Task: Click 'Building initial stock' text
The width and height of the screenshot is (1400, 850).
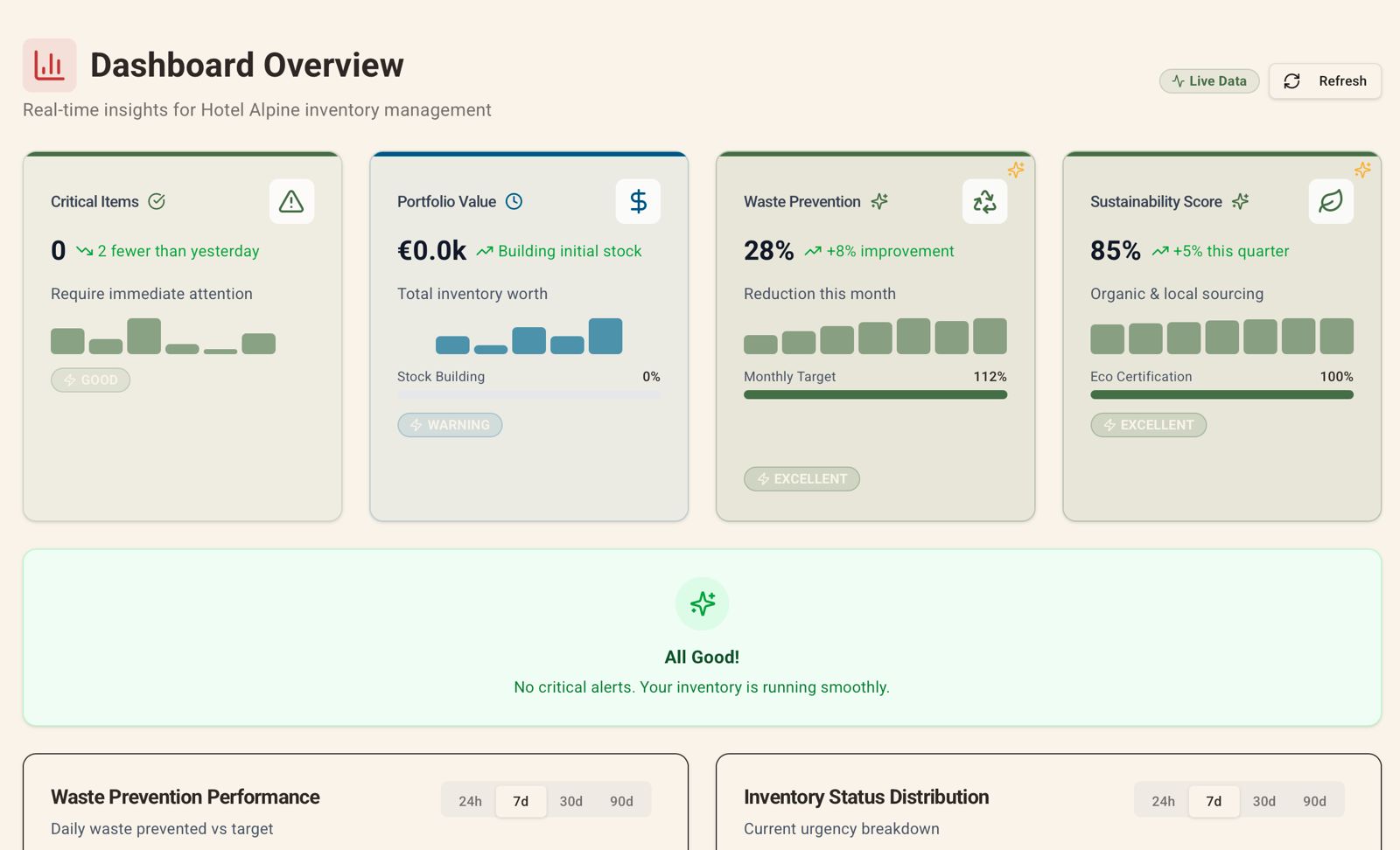Action: pyautogui.click(x=570, y=251)
